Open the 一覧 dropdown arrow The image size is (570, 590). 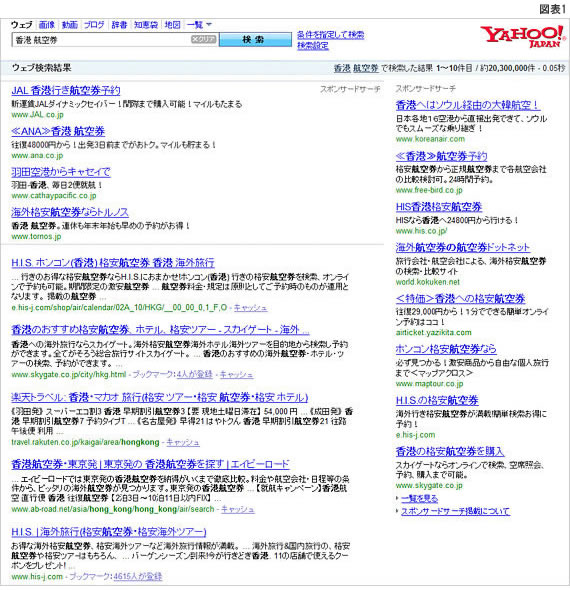[209, 25]
